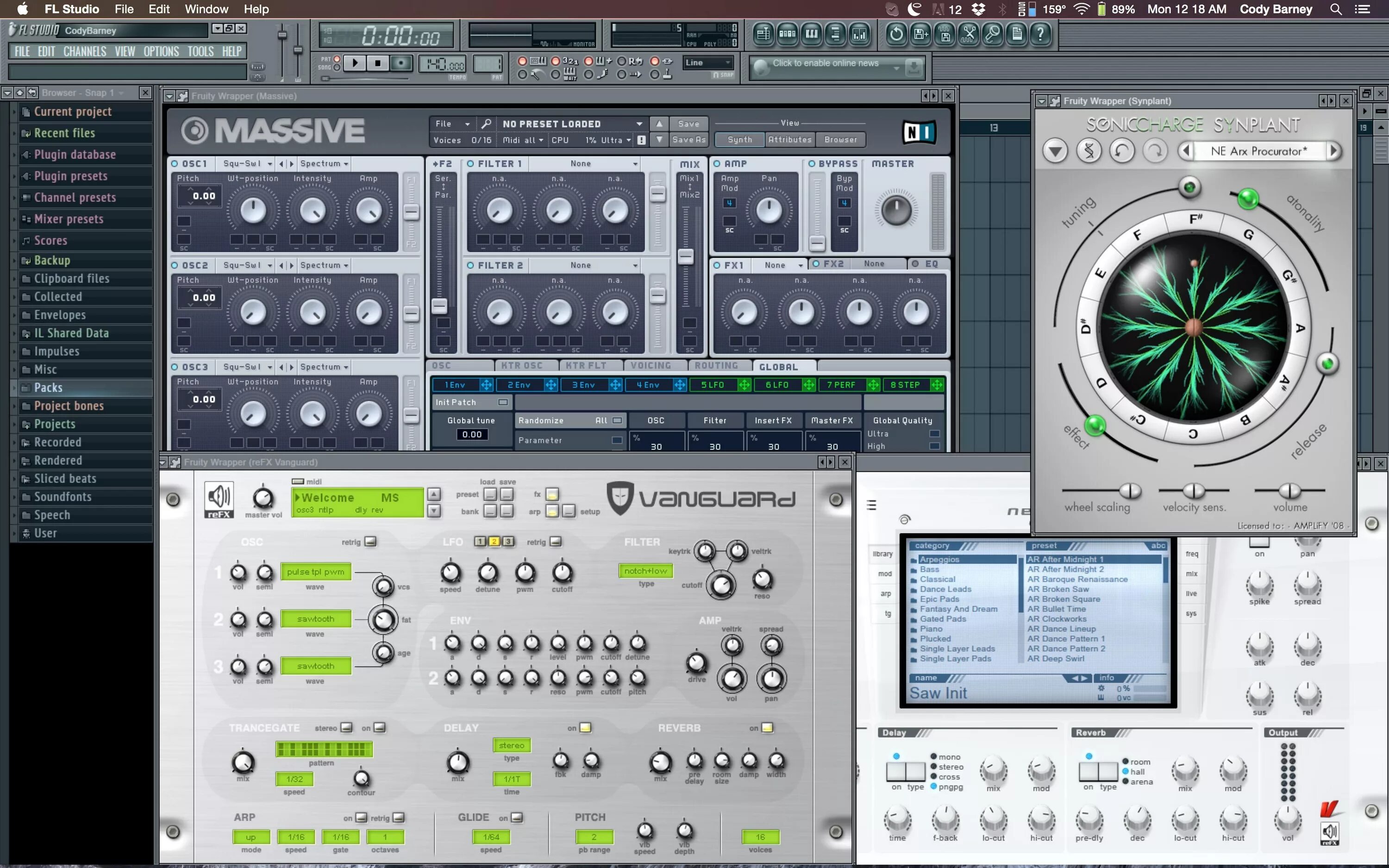Open the Step Sequencer icon

click(787, 34)
